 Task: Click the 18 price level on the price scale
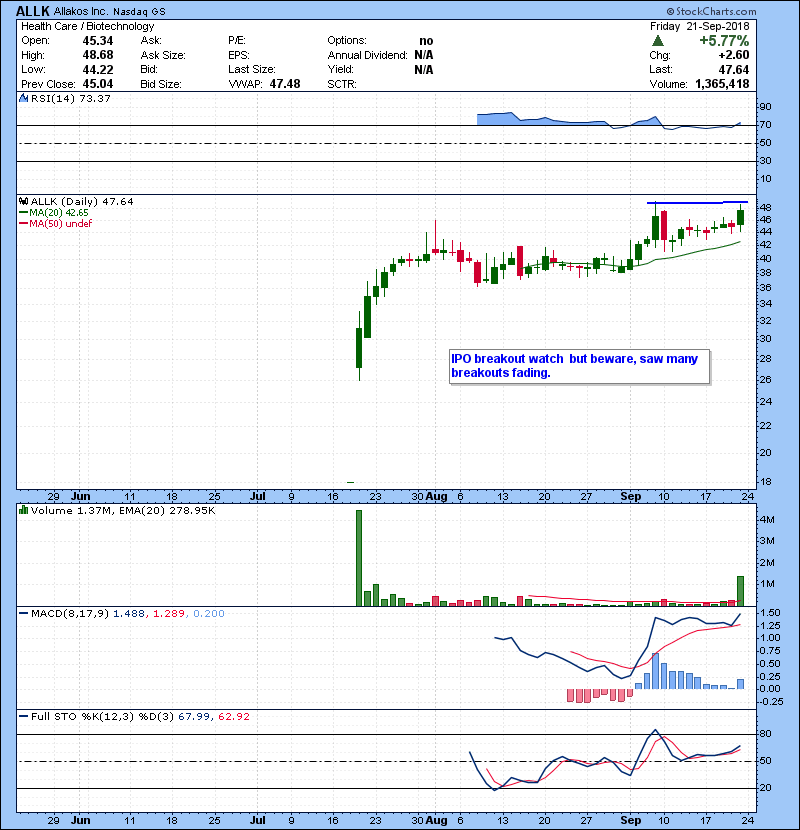(x=766, y=482)
